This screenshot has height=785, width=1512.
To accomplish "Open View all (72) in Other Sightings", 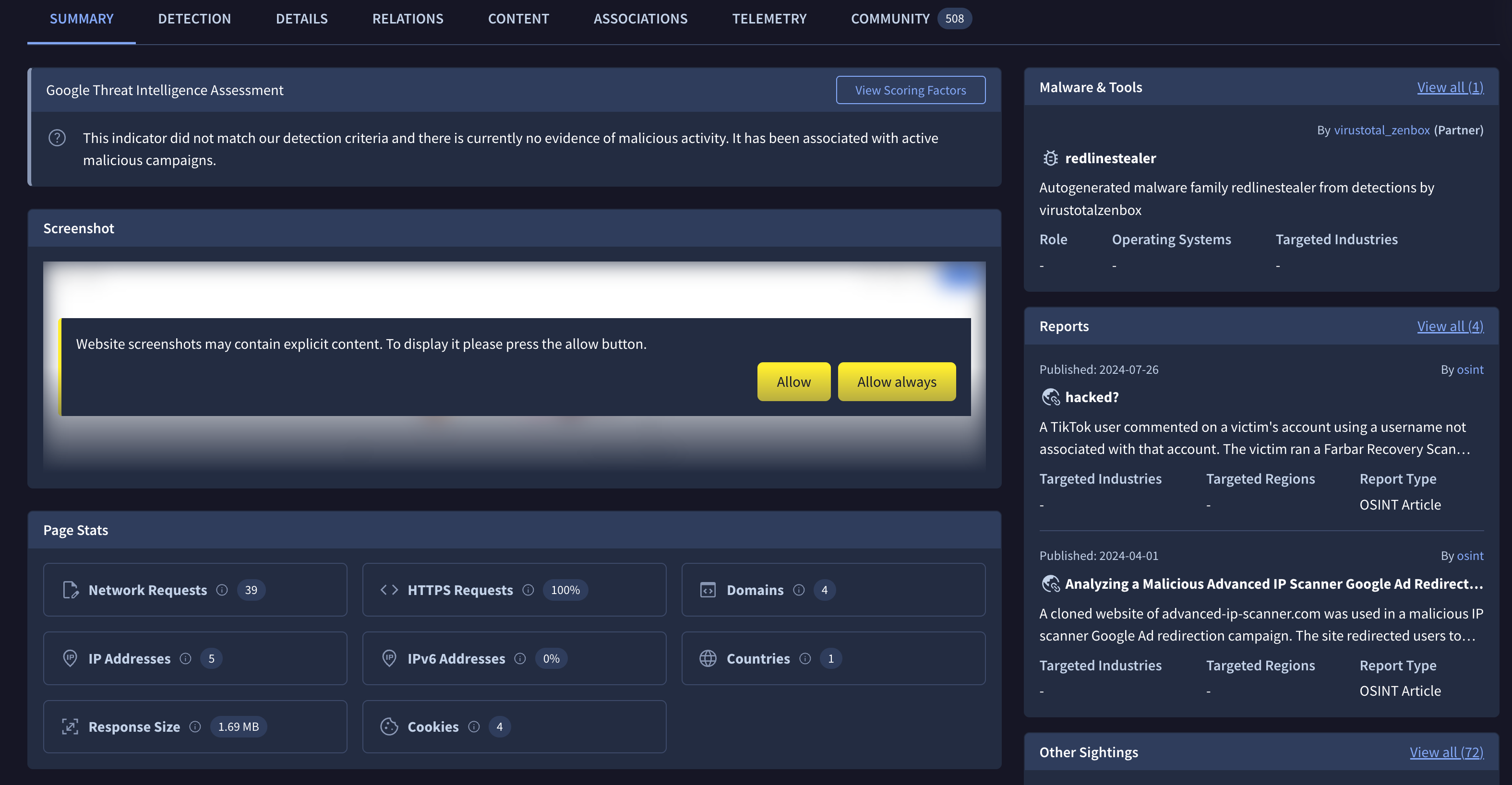I will click(x=1446, y=752).
